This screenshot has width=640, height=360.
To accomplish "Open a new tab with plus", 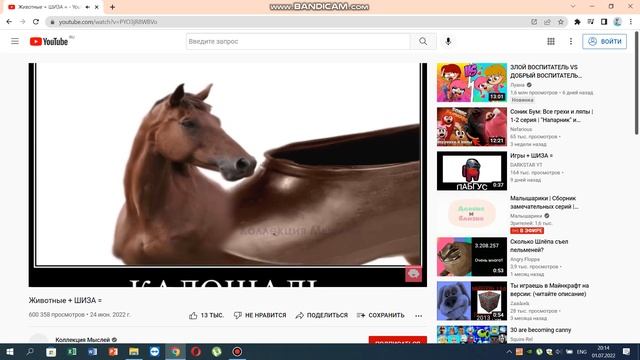I will [x=112, y=7].
